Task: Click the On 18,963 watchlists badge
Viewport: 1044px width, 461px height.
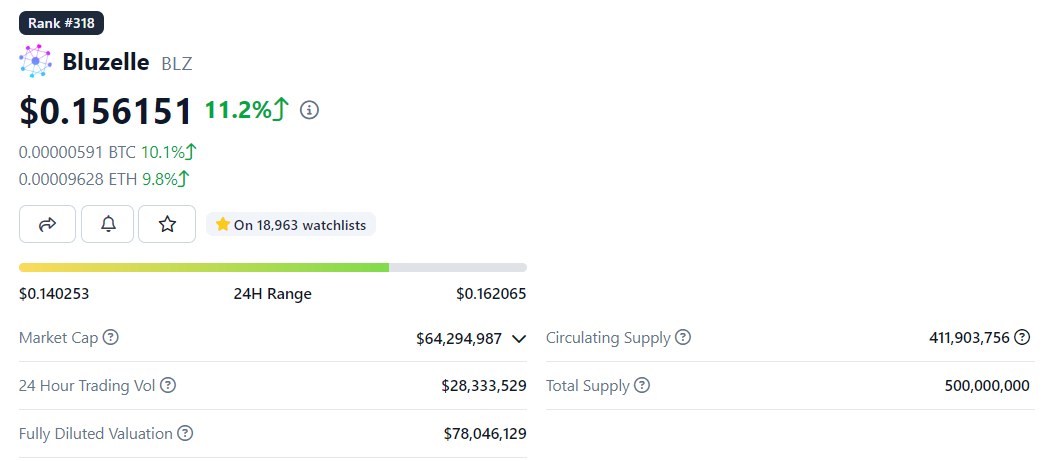Action: (291, 225)
